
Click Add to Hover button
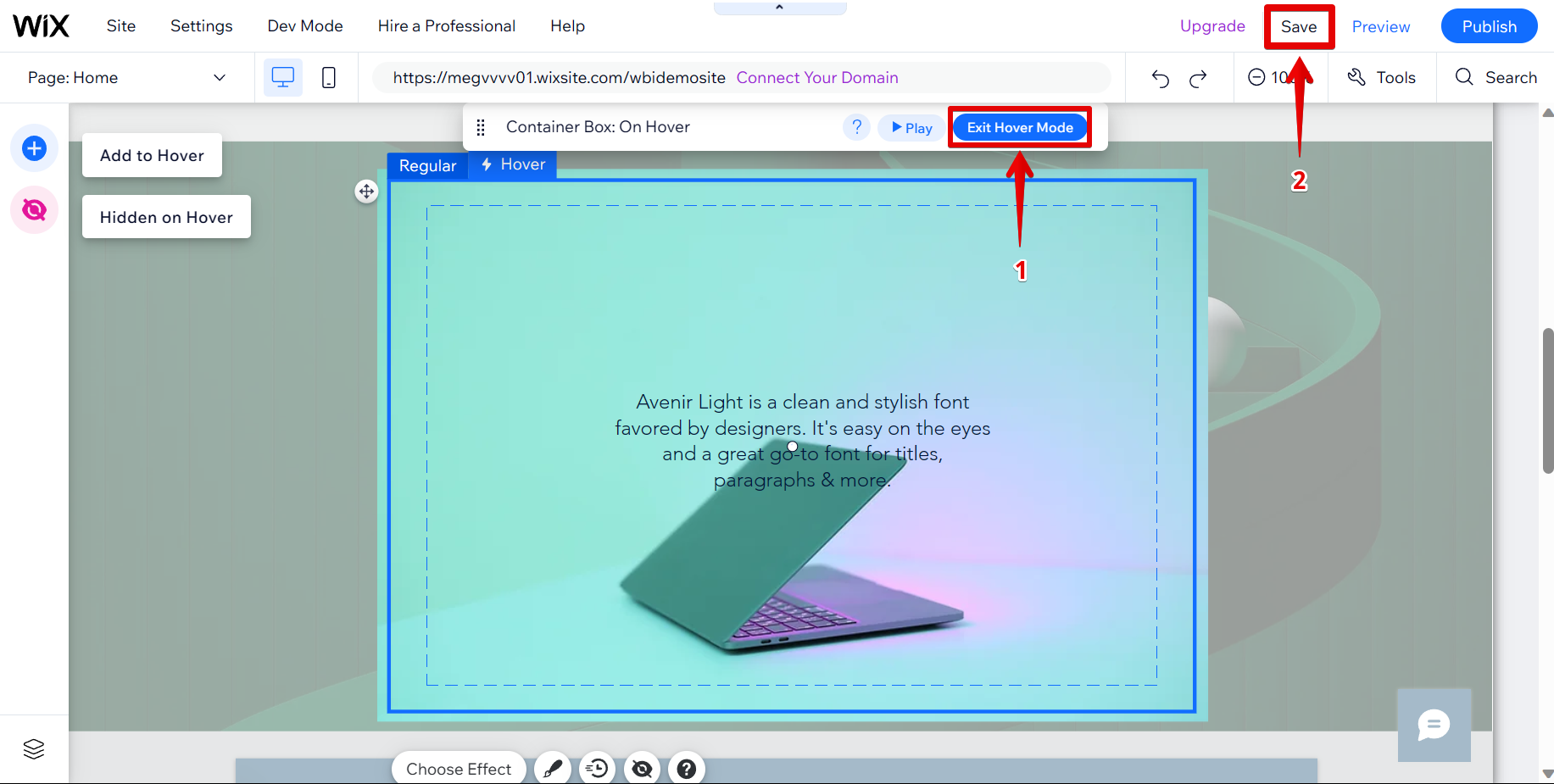(x=153, y=155)
